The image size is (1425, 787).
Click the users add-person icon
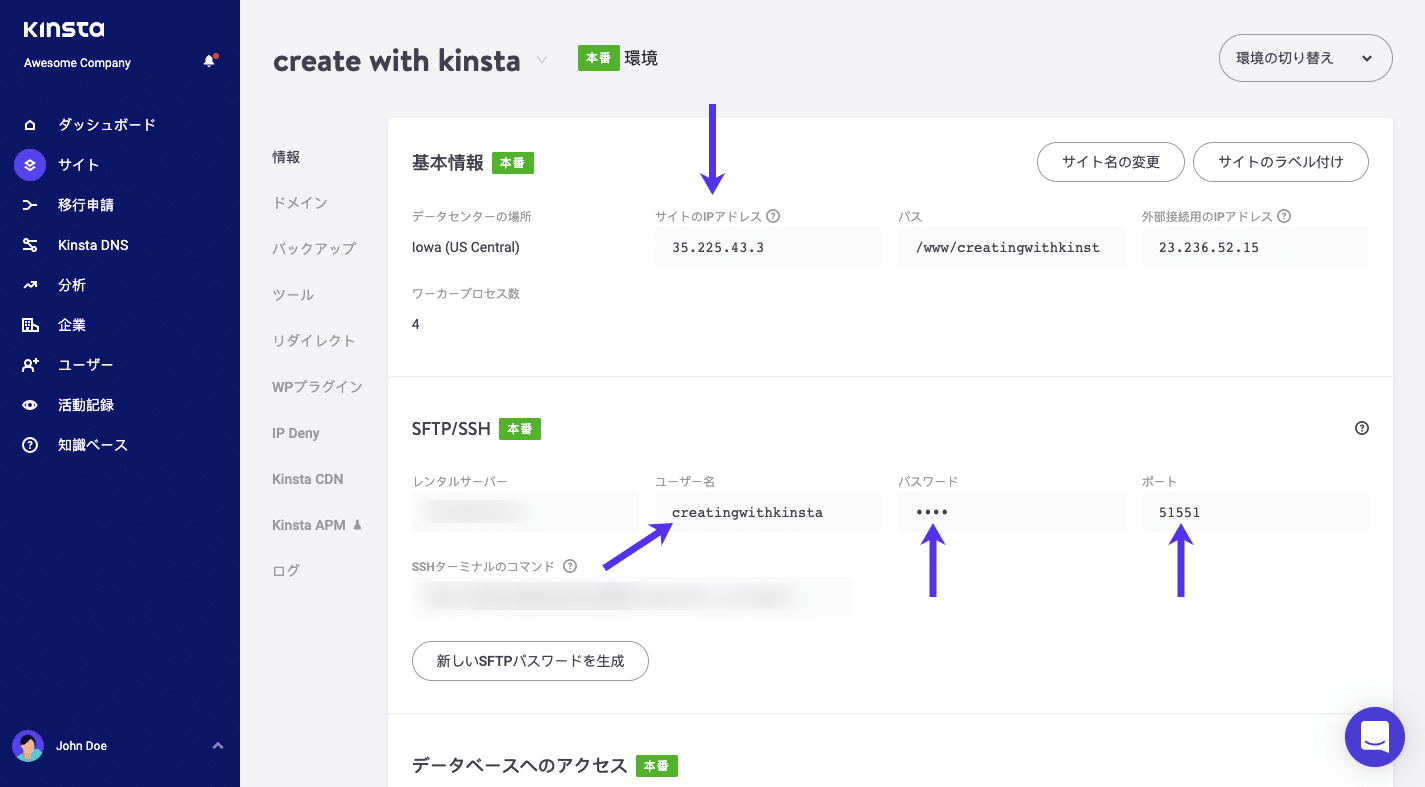pos(30,365)
